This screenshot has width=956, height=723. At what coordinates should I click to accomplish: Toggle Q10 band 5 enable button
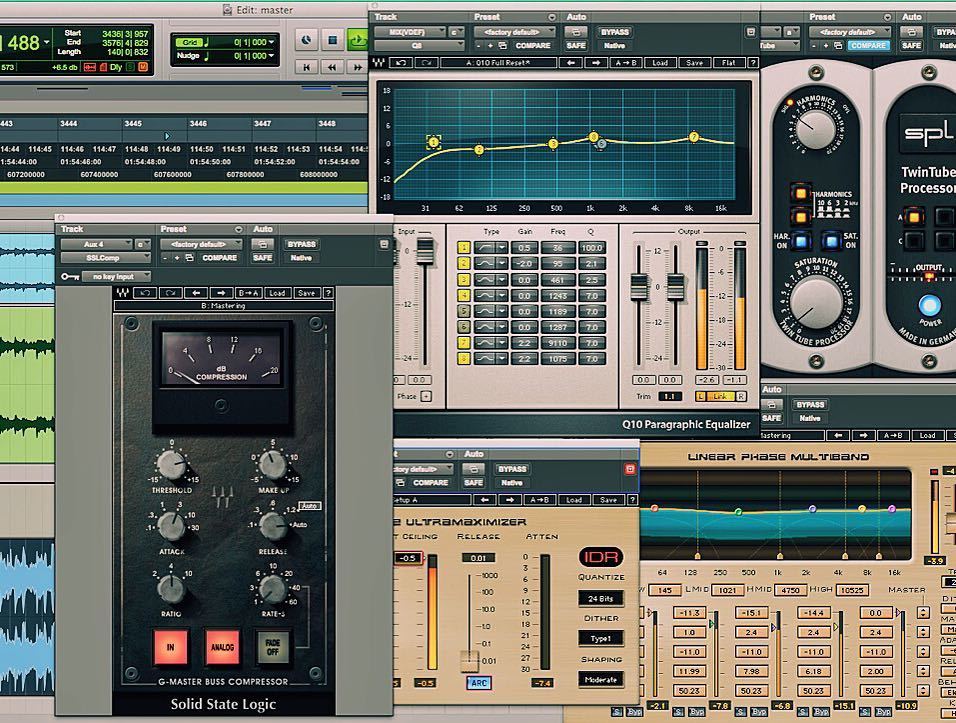point(464,312)
